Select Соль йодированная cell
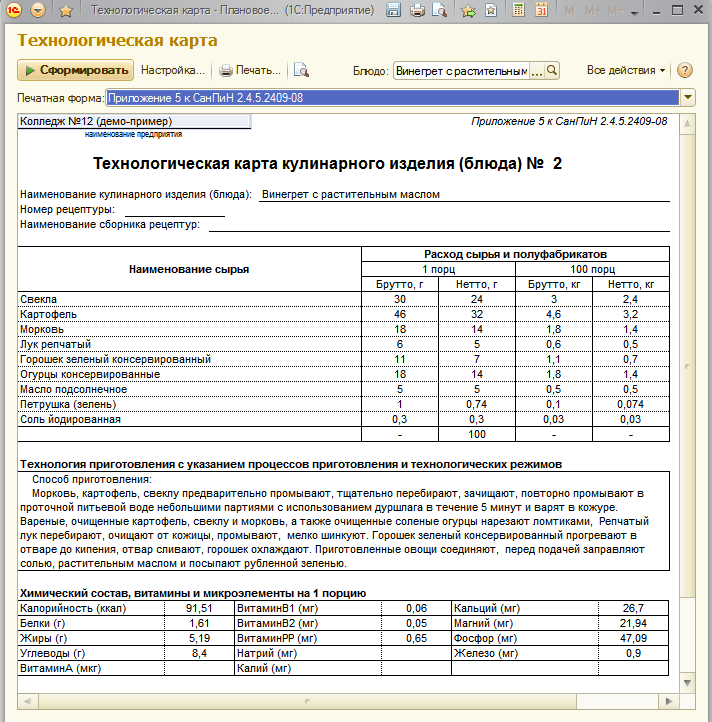 (189, 419)
